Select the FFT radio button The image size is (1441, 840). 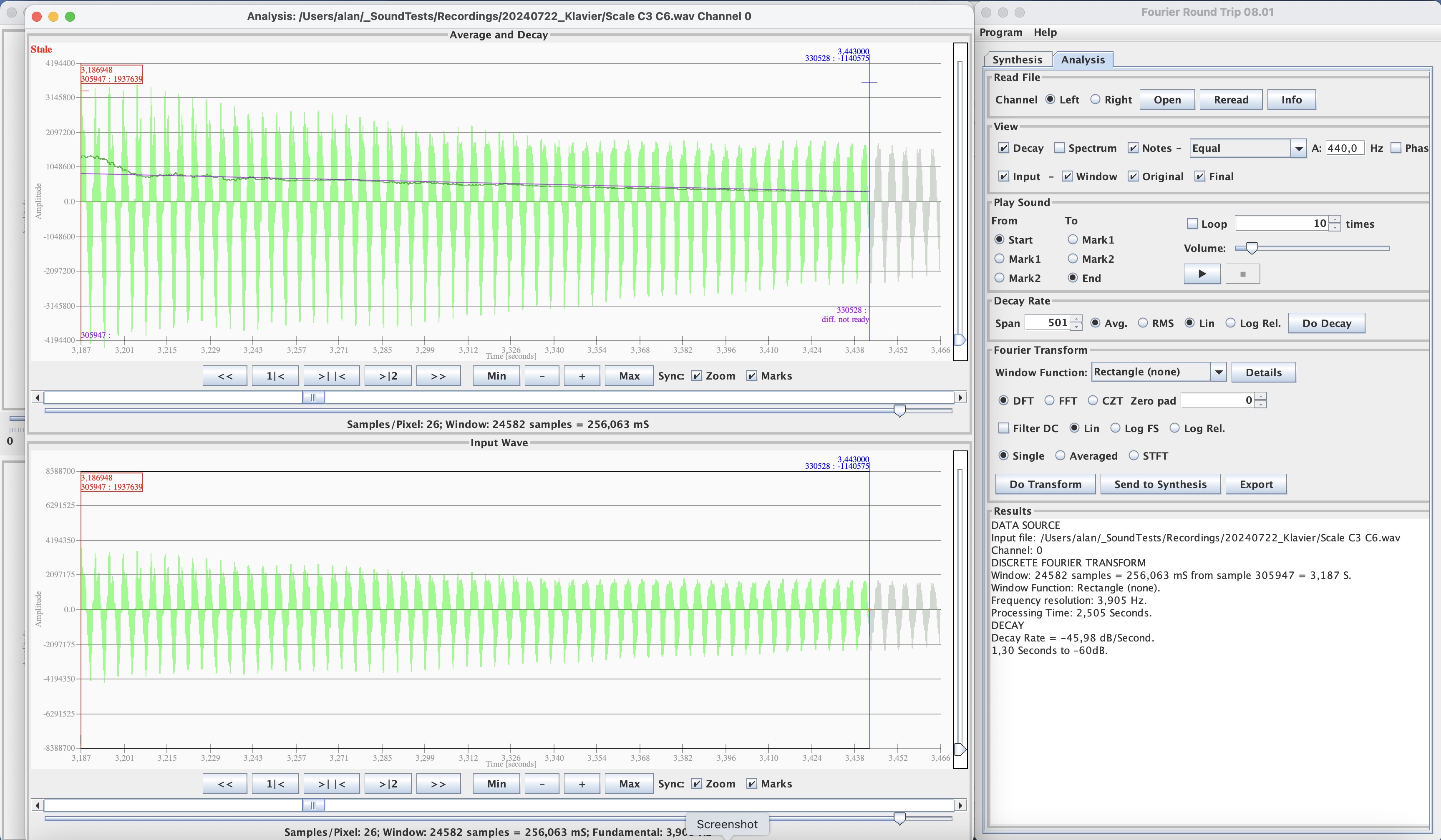coord(1049,401)
